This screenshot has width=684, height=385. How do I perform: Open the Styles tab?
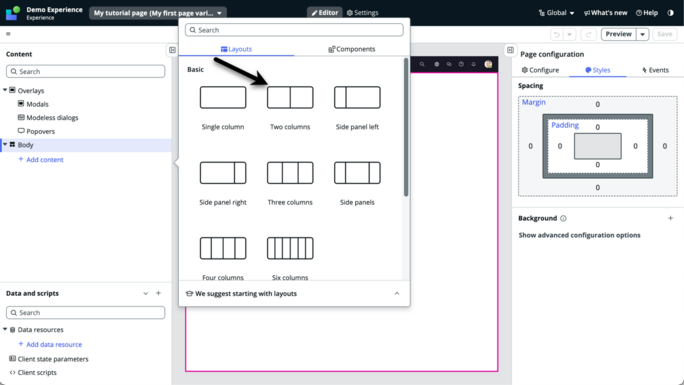598,70
